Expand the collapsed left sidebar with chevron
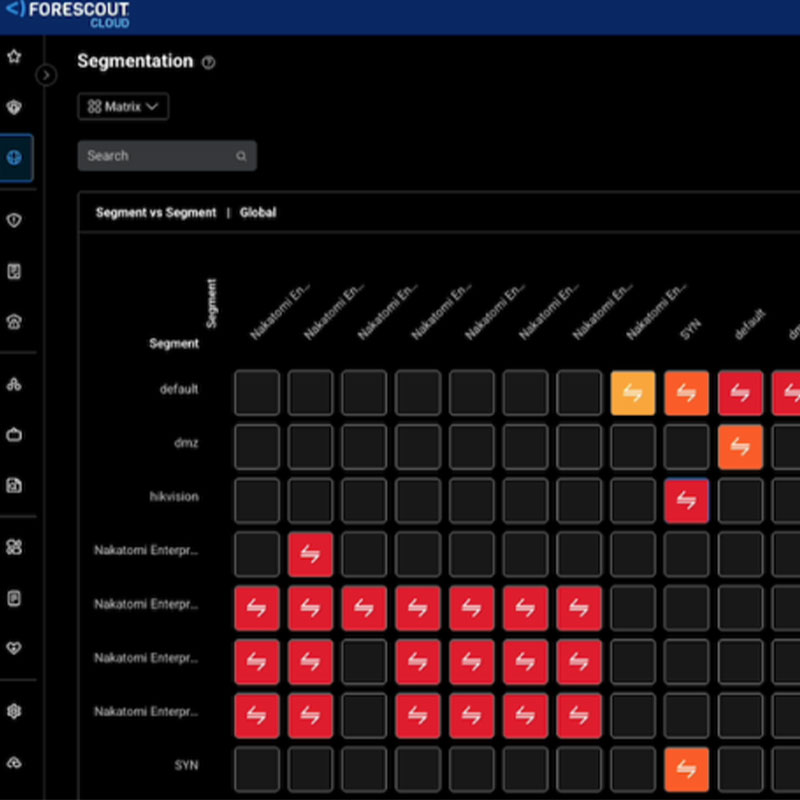The image size is (800, 800). [46, 75]
